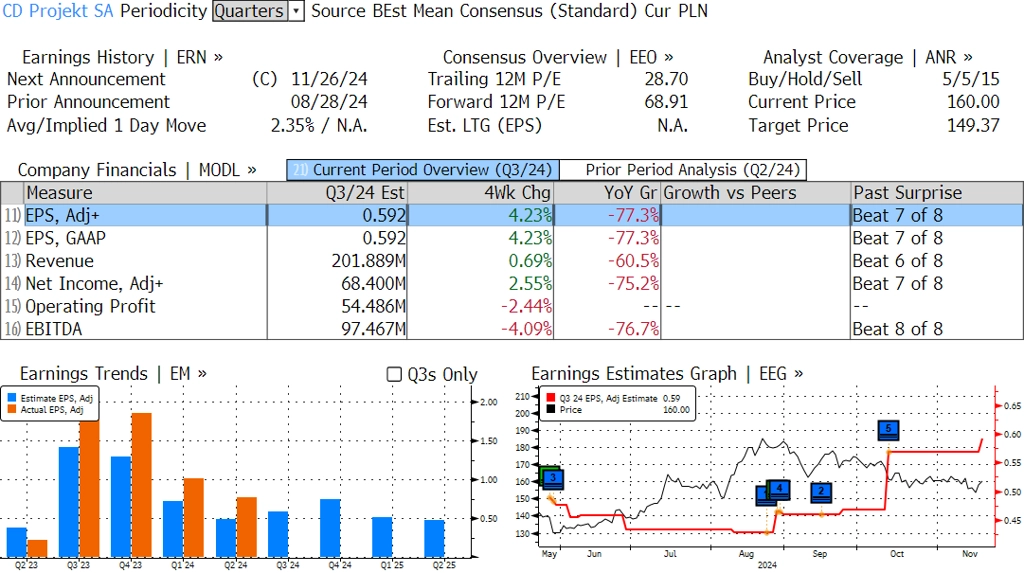Select the Net Income, Adj+ row

[x=512, y=284]
